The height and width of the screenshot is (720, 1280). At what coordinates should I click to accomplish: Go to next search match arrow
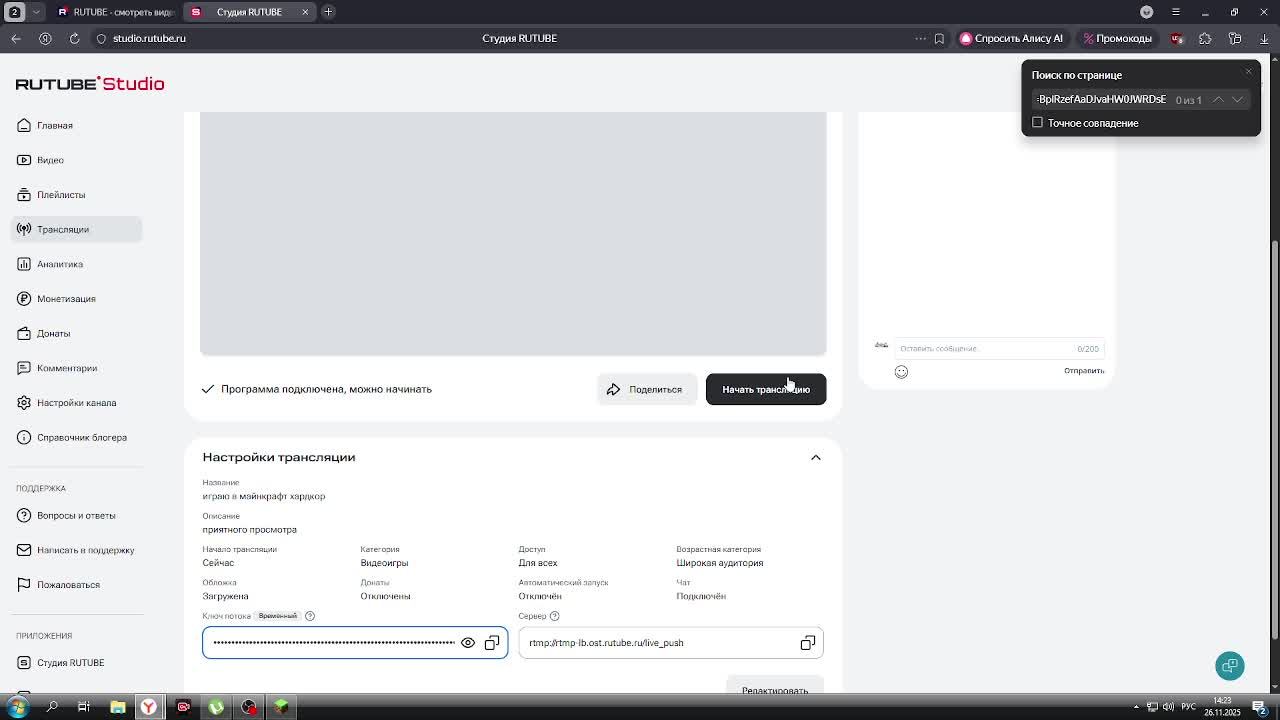pos(1238,99)
